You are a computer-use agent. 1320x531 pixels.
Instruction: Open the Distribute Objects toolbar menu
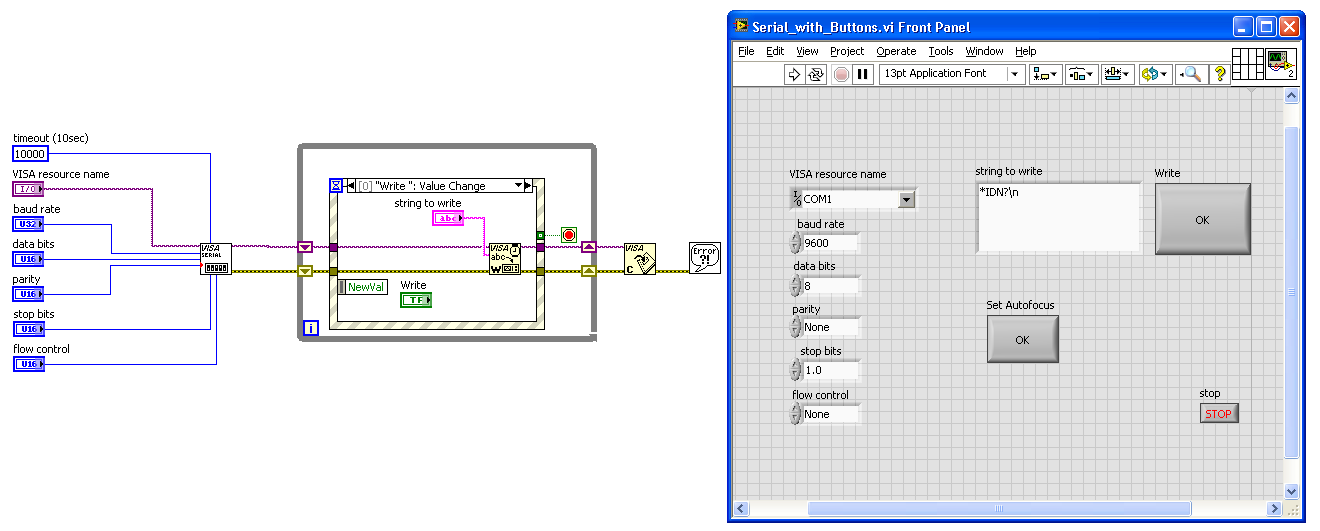(1082, 74)
